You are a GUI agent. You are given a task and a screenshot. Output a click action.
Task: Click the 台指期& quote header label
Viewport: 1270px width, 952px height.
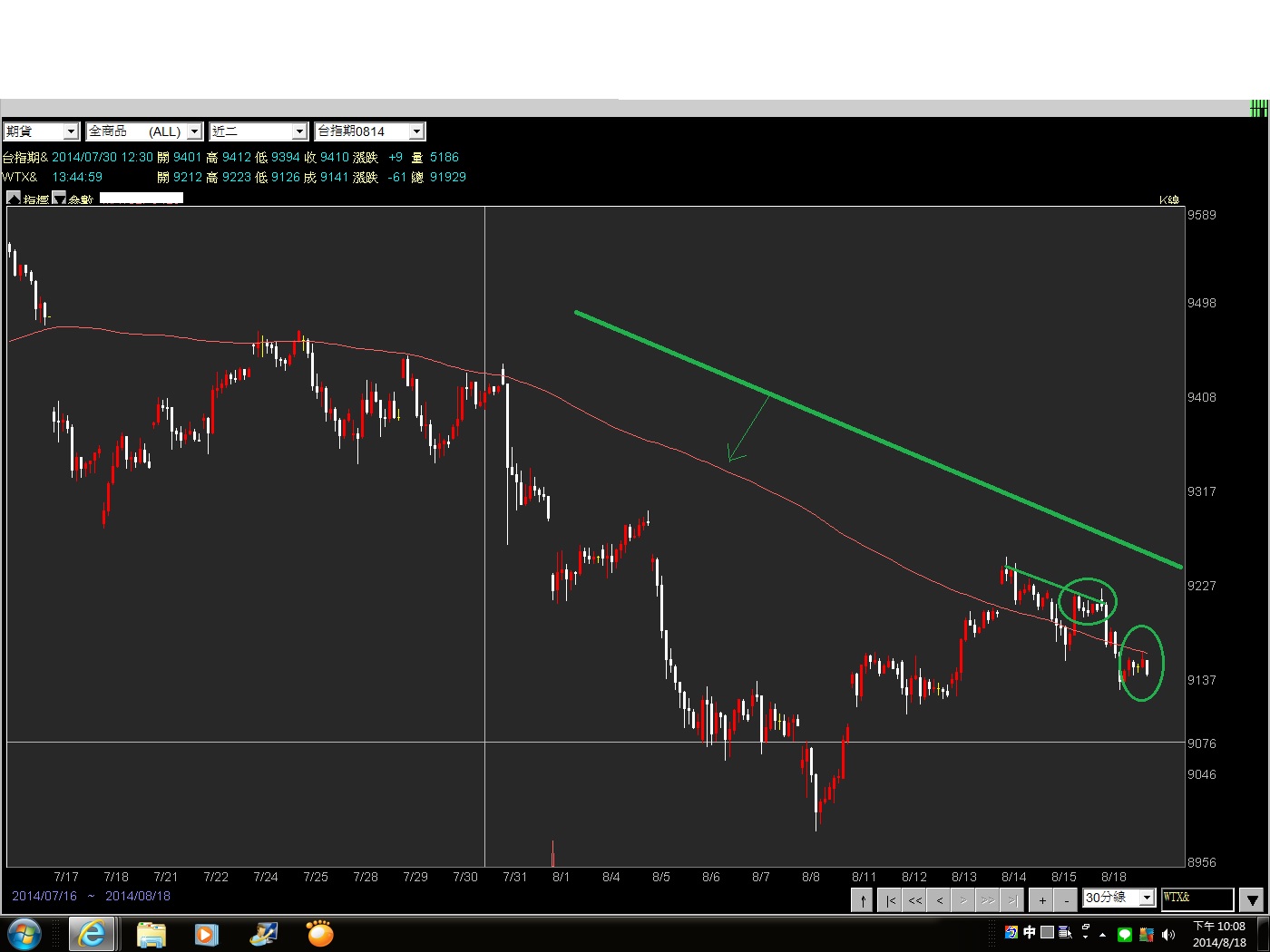coord(25,157)
